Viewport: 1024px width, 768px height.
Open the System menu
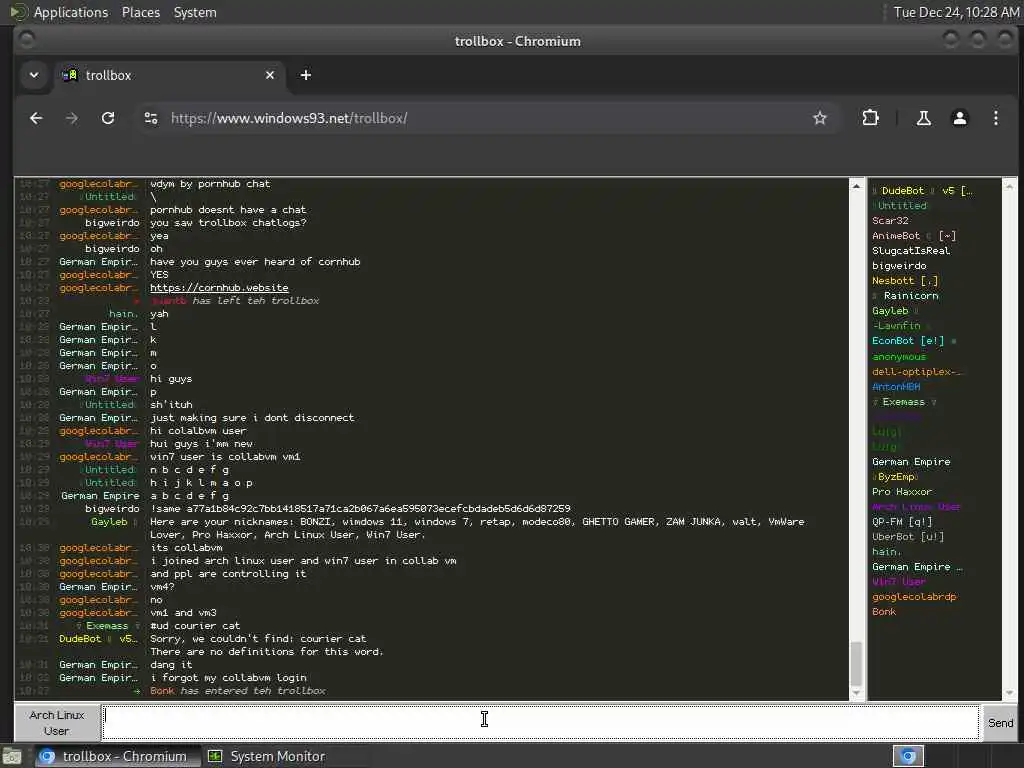pos(195,12)
